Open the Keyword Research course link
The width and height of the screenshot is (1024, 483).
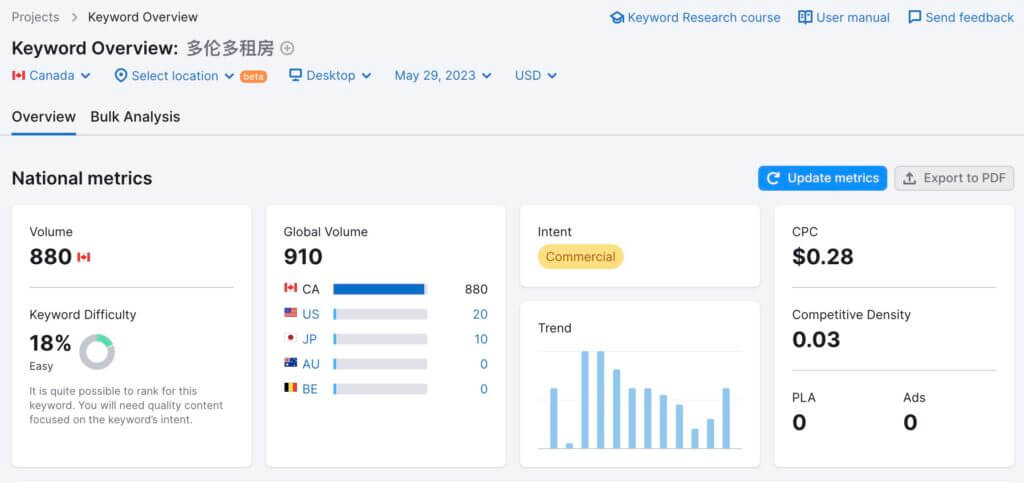click(695, 18)
